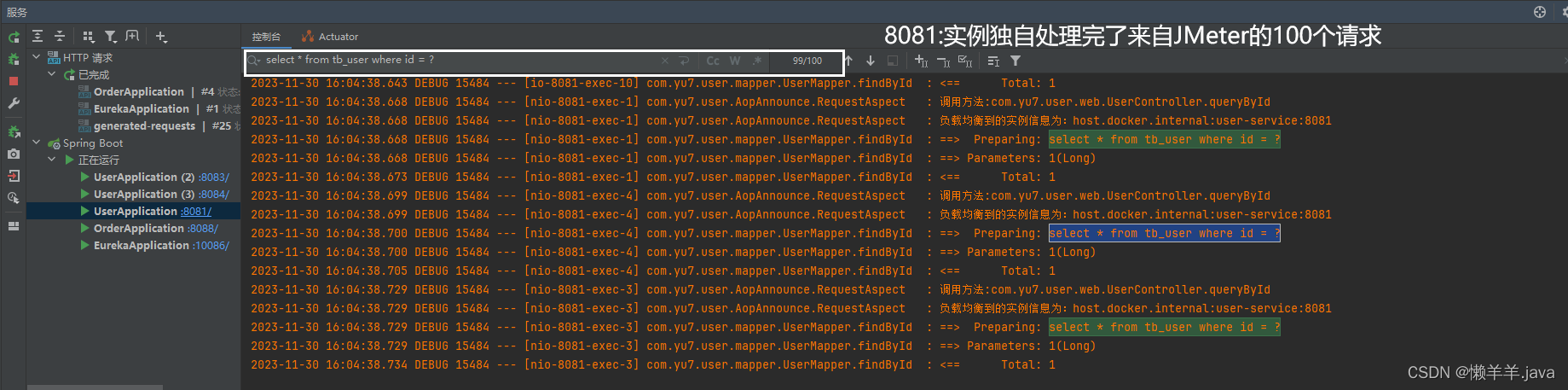Screen dimensions: 1568x390
Task: Collapse the HTTP 请求 node
Action: pos(37,57)
